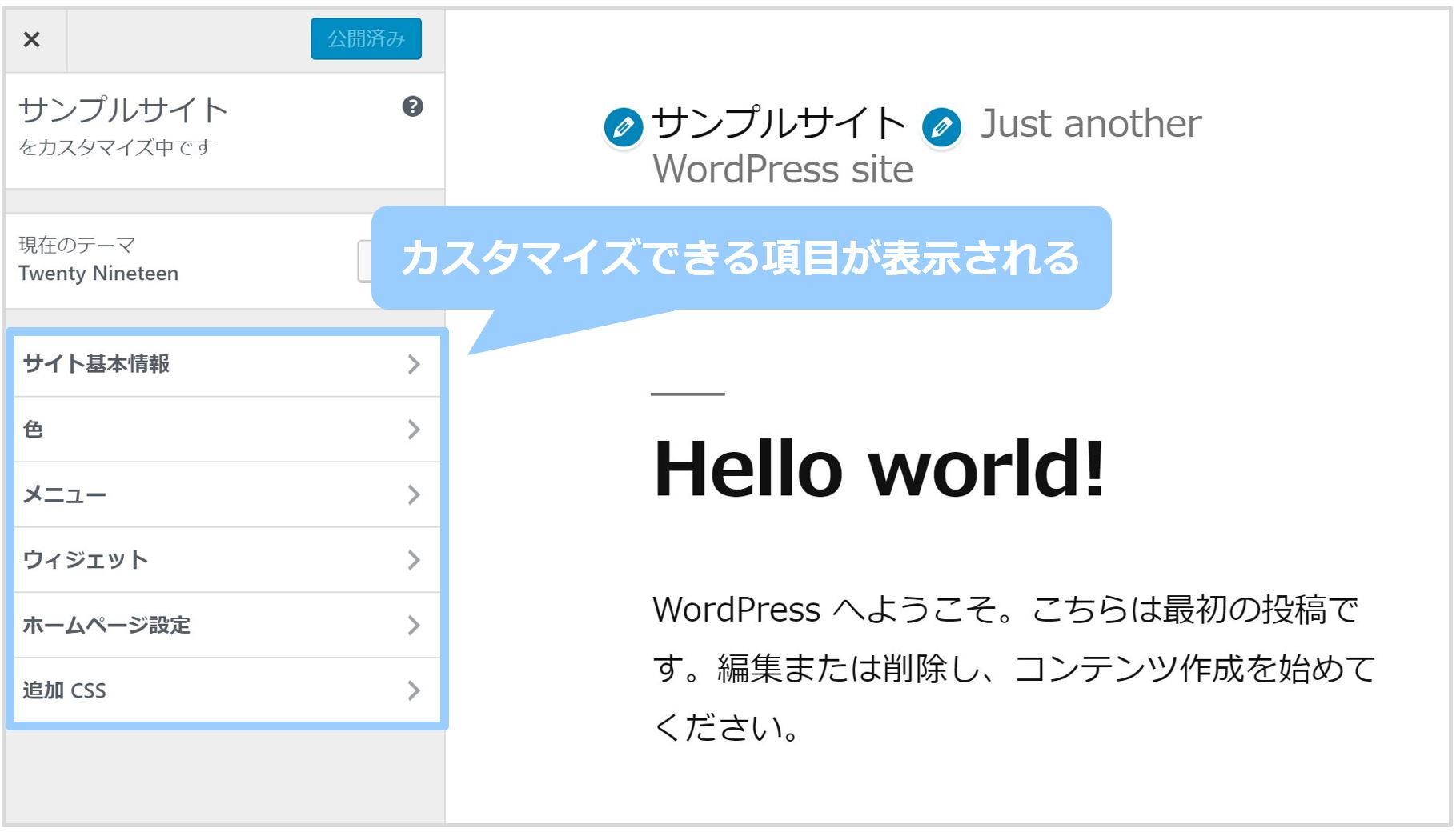Expand the chevron arrow on サイト基本情報 row
Image resolution: width=1456 pixels, height=832 pixels.
pyautogui.click(x=414, y=364)
